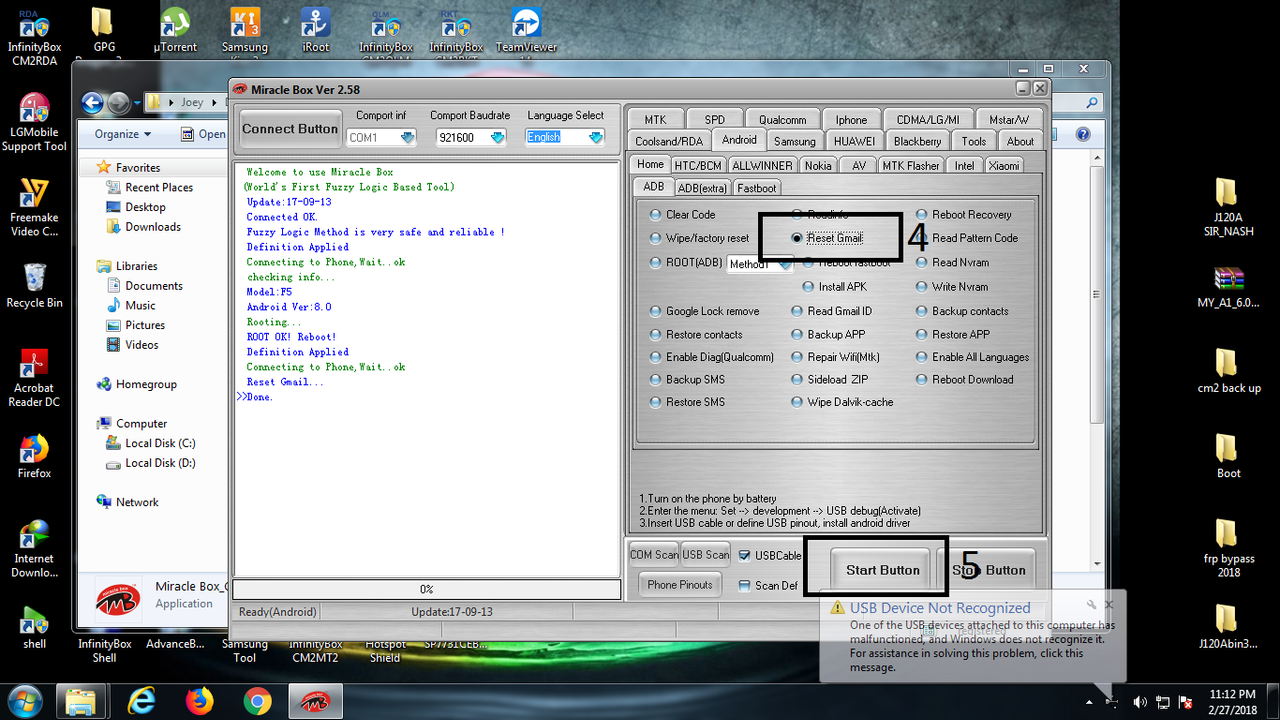Toggle the Scan Def checkbox

point(744,585)
